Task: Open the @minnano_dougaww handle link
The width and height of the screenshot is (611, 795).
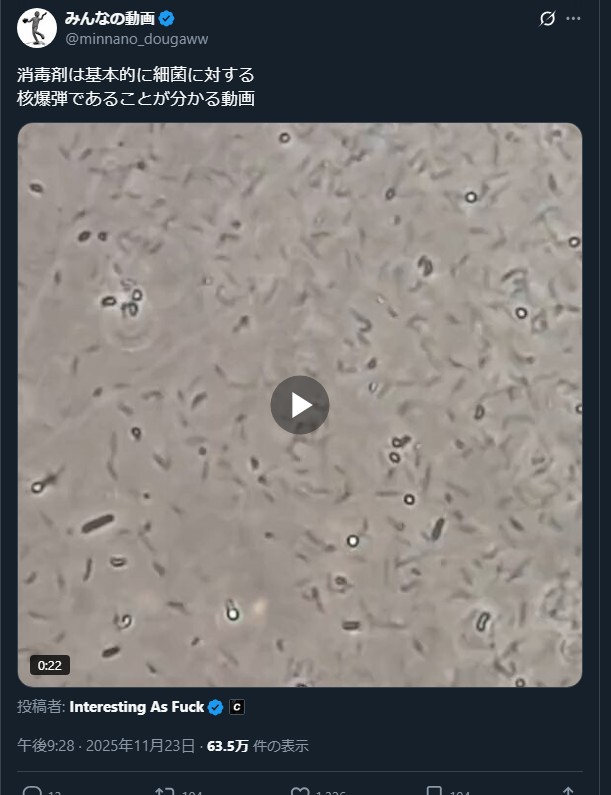Action: point(137,39)
